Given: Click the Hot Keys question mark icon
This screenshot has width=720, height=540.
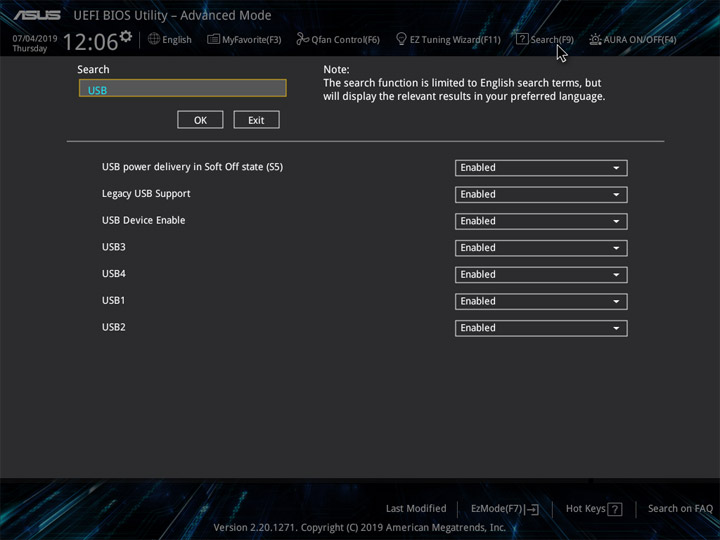Looking at the screenshot, I should coord(614,509).
